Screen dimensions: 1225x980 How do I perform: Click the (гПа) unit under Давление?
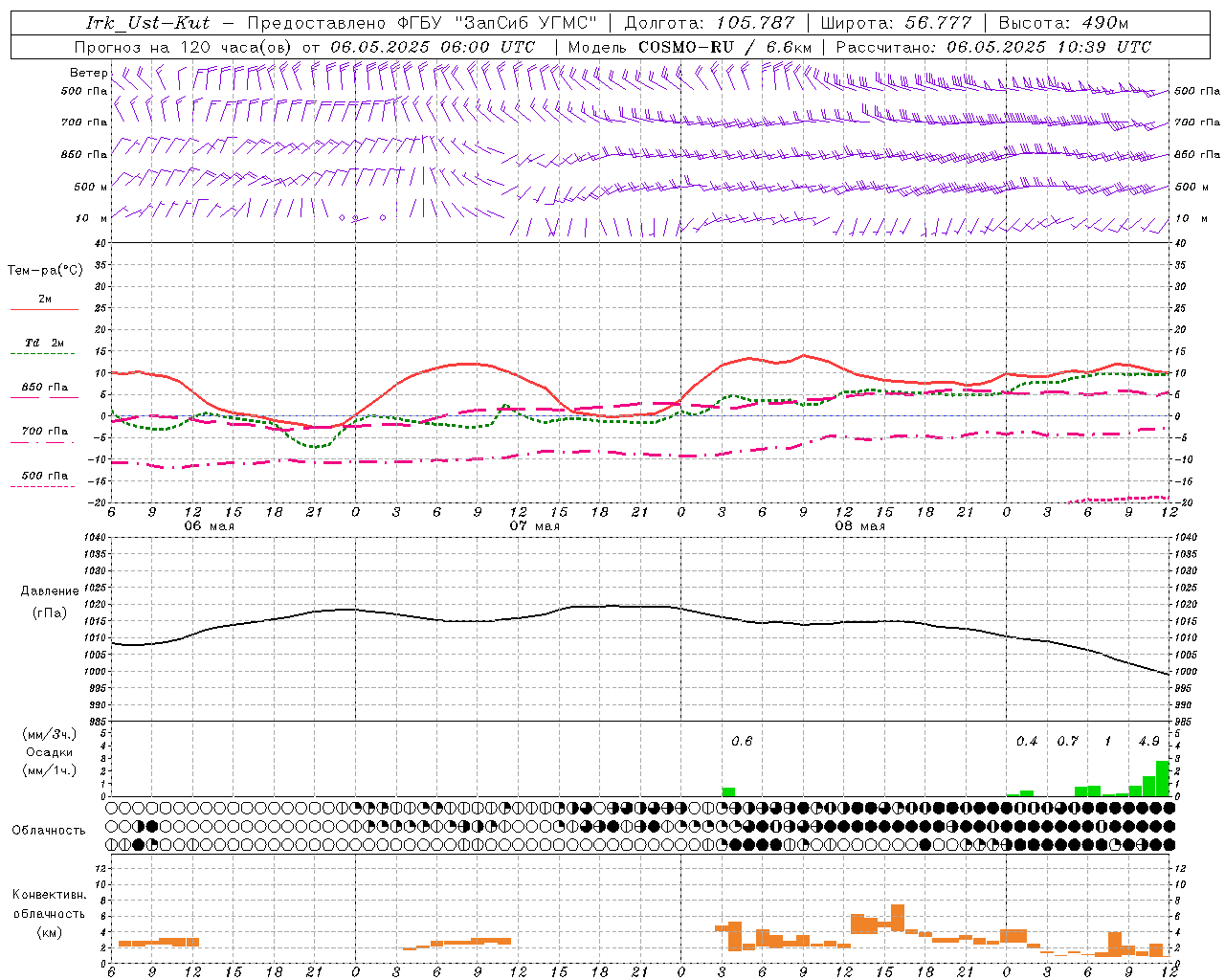tap(50, 612)
